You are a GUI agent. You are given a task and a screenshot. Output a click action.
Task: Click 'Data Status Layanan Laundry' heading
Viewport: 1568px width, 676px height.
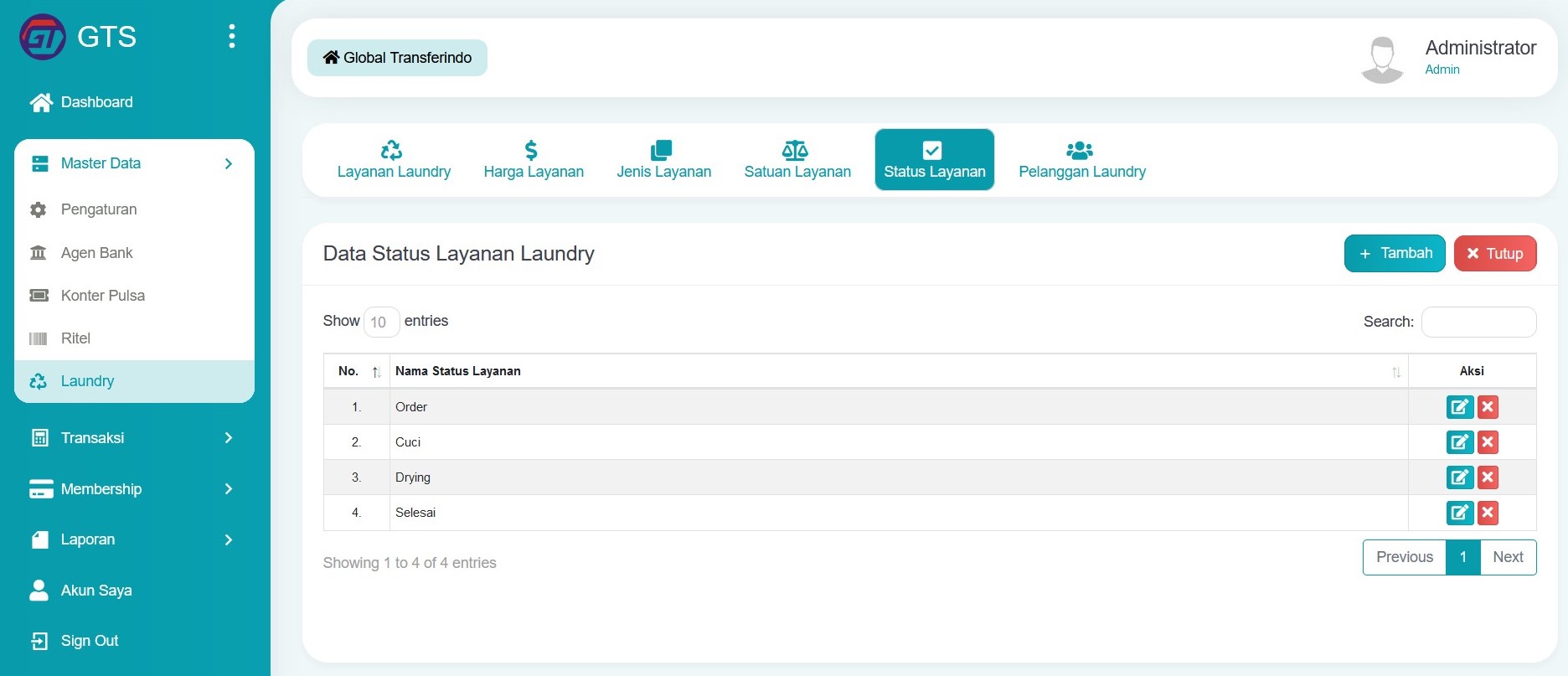[459, 254]
